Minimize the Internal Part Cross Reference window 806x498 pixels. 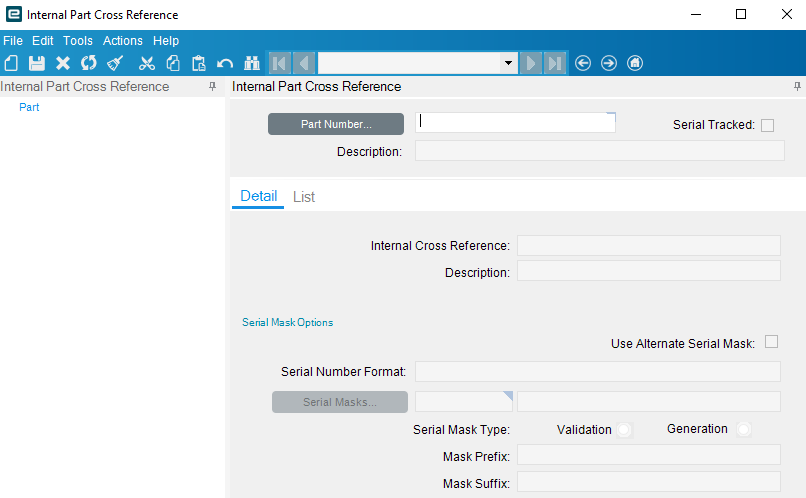point(696,14)
